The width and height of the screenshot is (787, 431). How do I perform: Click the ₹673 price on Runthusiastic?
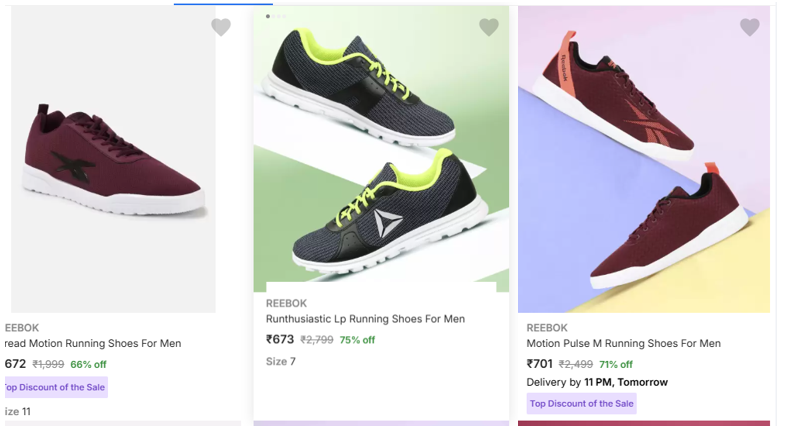(280, 340)
